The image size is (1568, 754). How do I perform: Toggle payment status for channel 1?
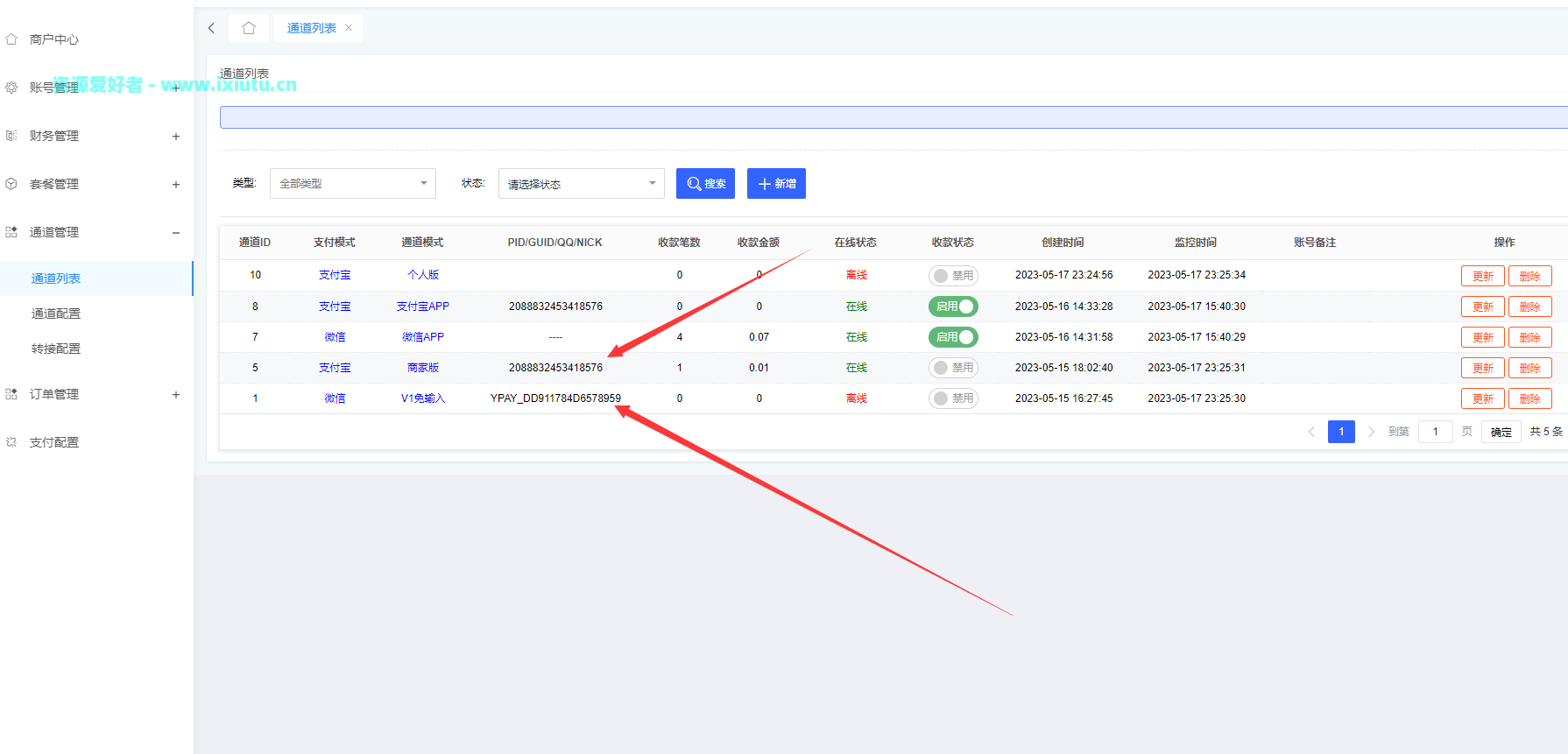(x=952, y=398)
